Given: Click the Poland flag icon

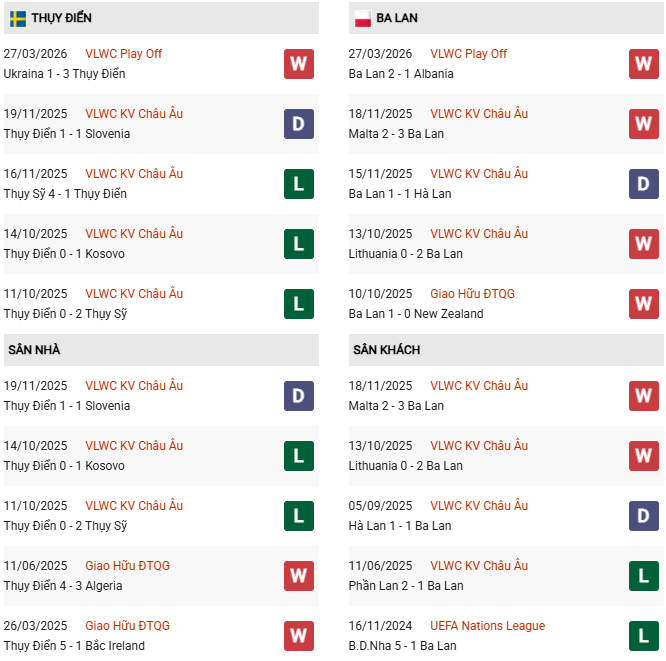Looking at the screenshot, I should pyautogui.click(x=362, y=19).
